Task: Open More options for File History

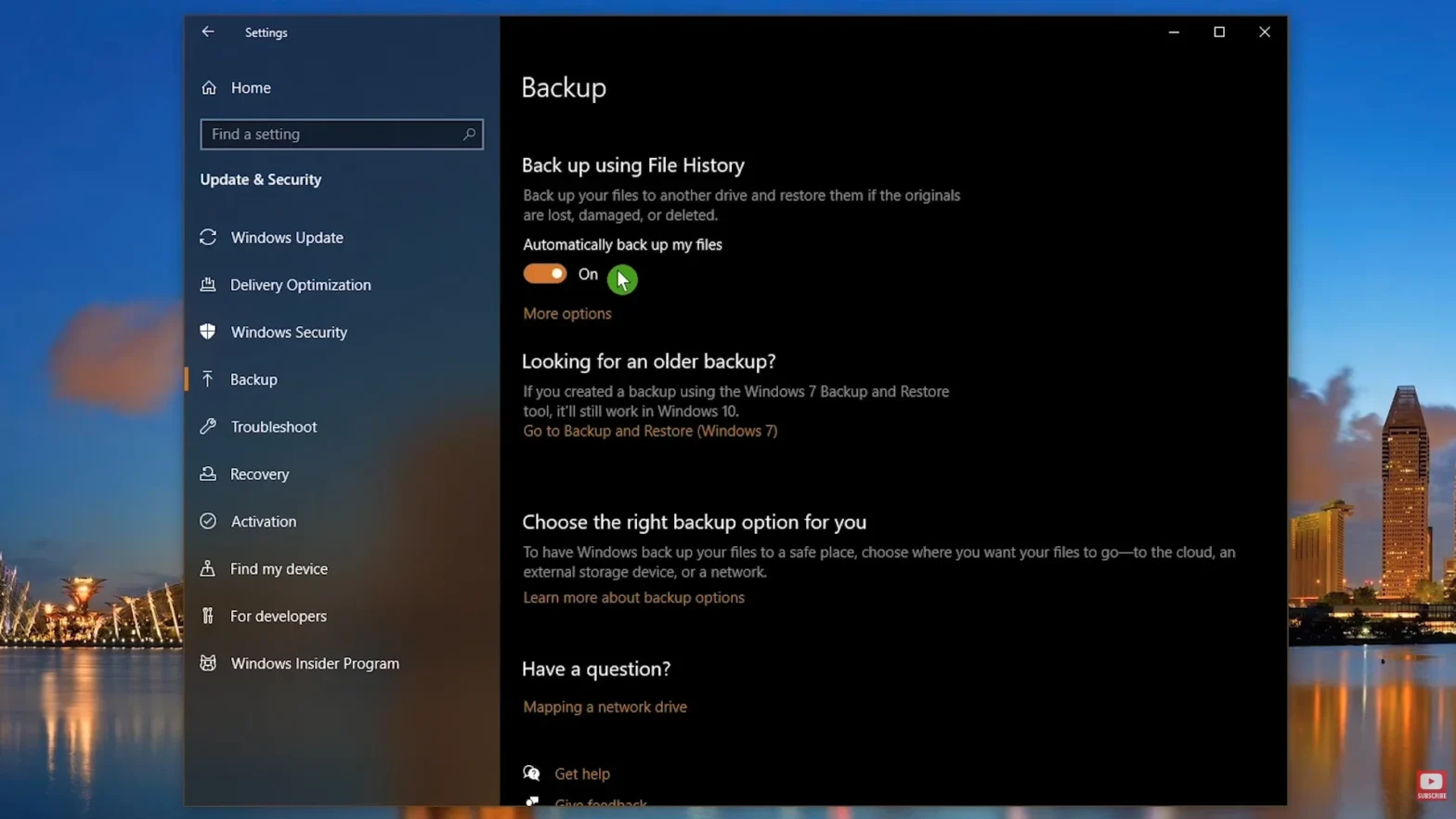Action: 567,314
